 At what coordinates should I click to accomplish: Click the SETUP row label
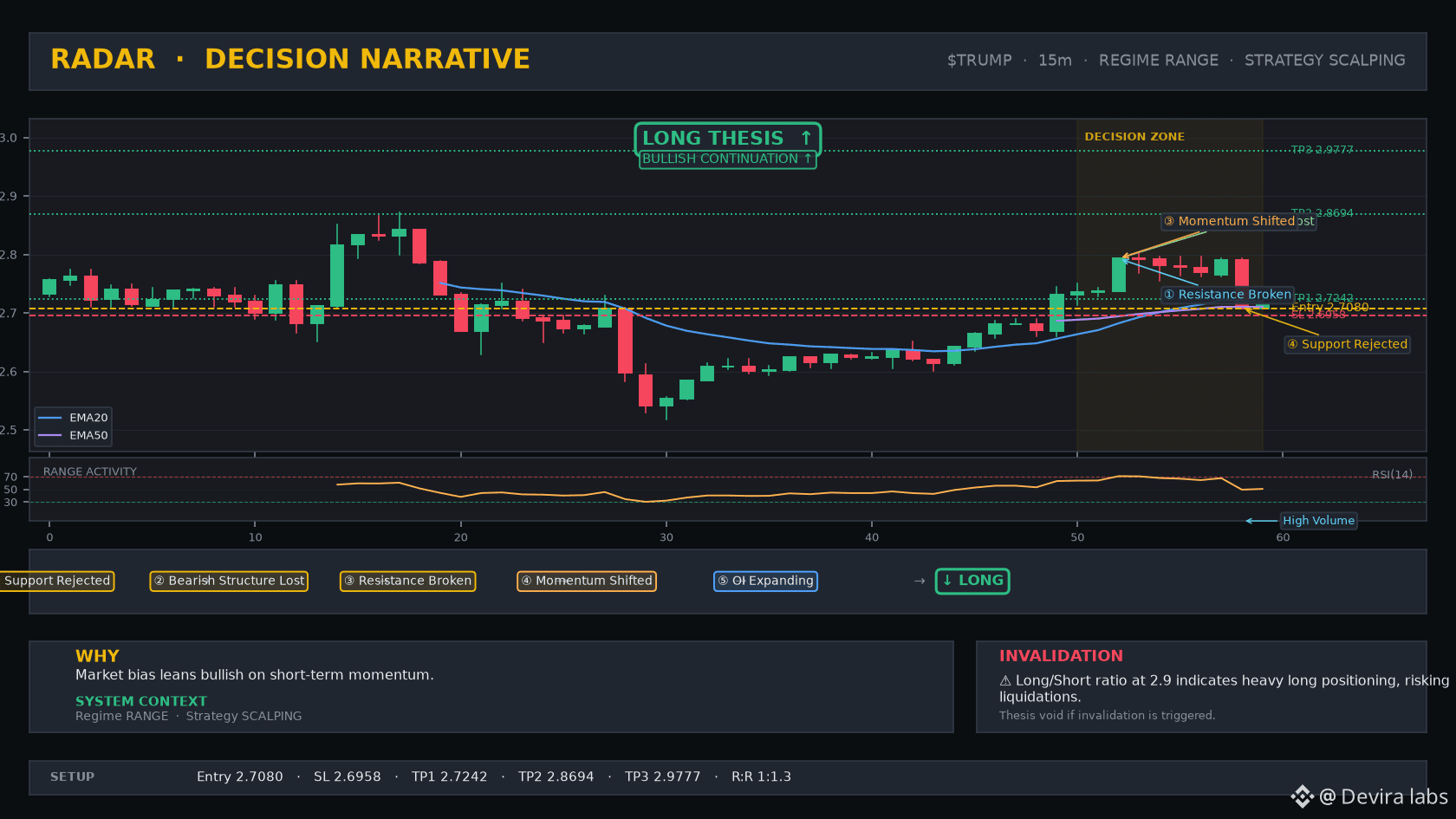pyautogui.click(x=73, y=777)
